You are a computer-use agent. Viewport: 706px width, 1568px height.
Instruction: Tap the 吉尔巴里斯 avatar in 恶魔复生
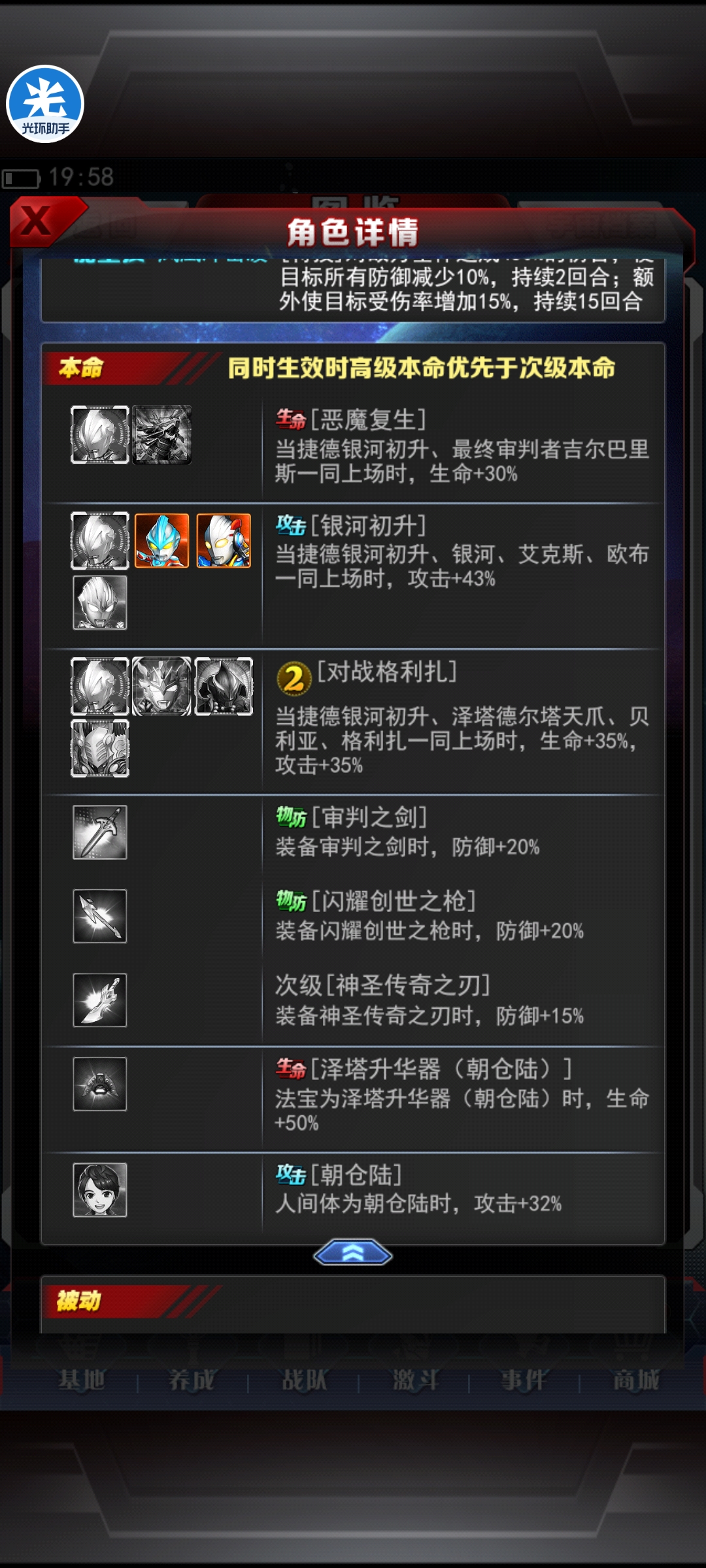(162, 434)
